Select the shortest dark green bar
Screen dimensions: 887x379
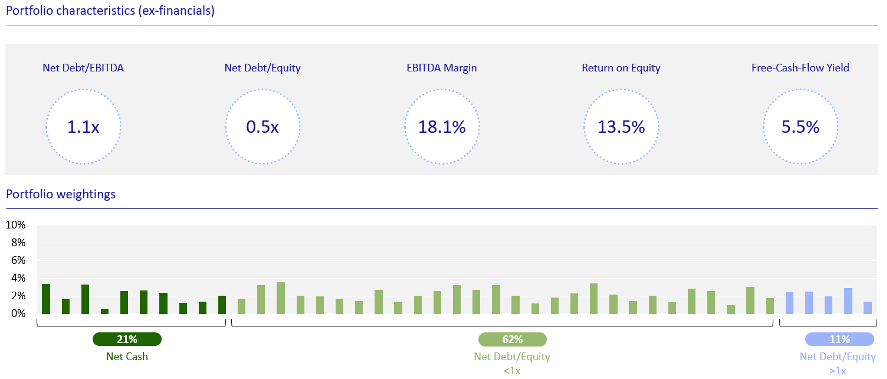(105, 311)
